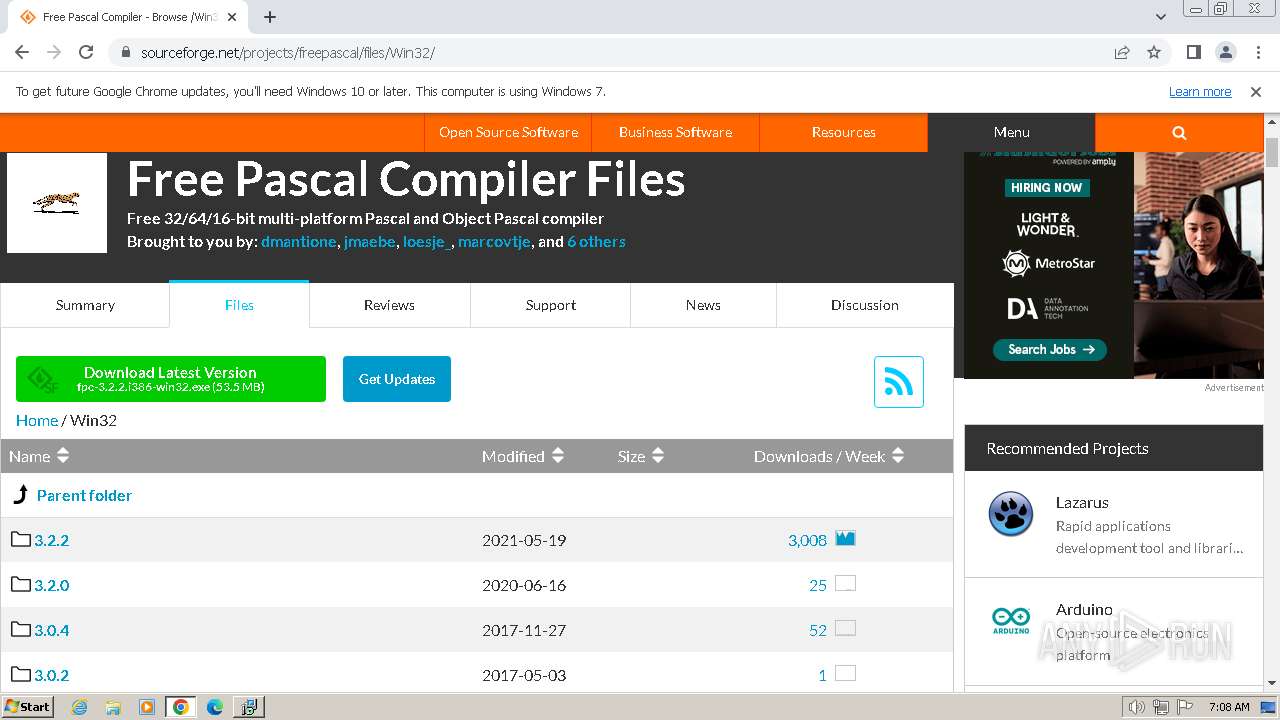Sort the file list by Name
Screen dimensions: 1280x720
39,456
